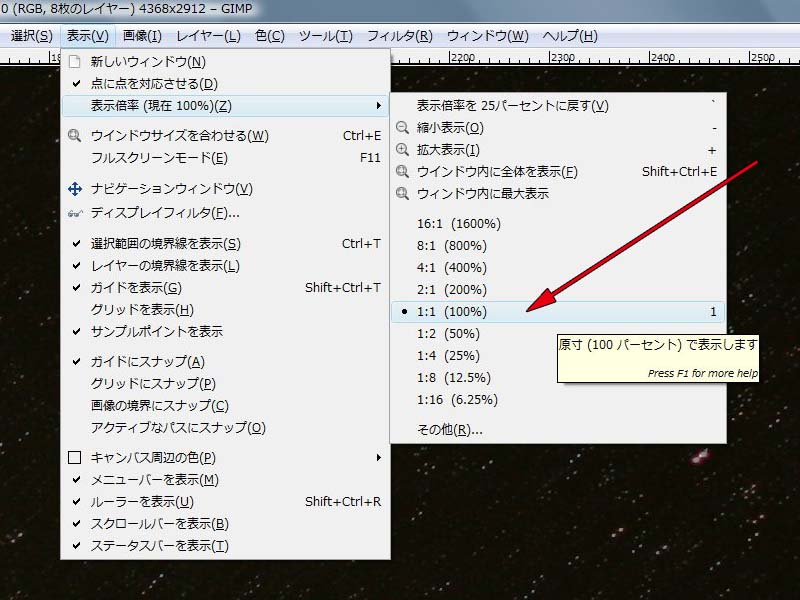Toggle 選択範囲の境界線を表示(S)
Image resolution: width=800 pixels, height=600 pixels.
[x=226, y=244]
